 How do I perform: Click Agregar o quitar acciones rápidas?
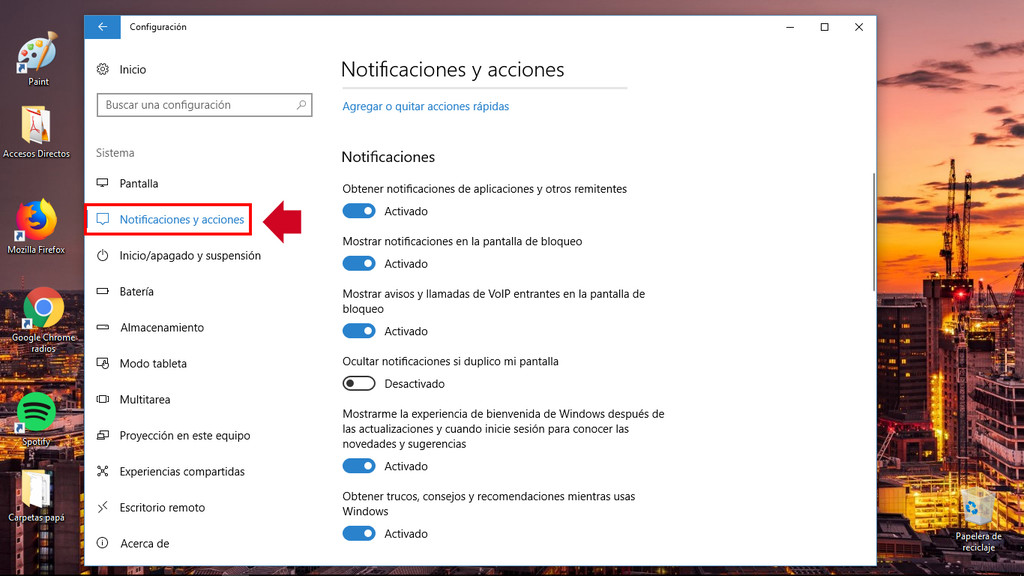[425, 105]
